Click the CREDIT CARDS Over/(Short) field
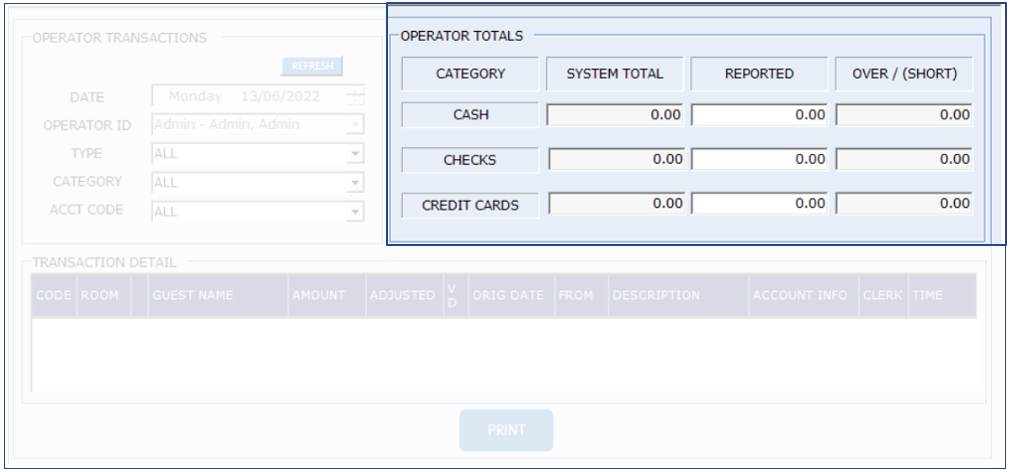Screen dimensions: 1010x472 [x=904, y=204]
